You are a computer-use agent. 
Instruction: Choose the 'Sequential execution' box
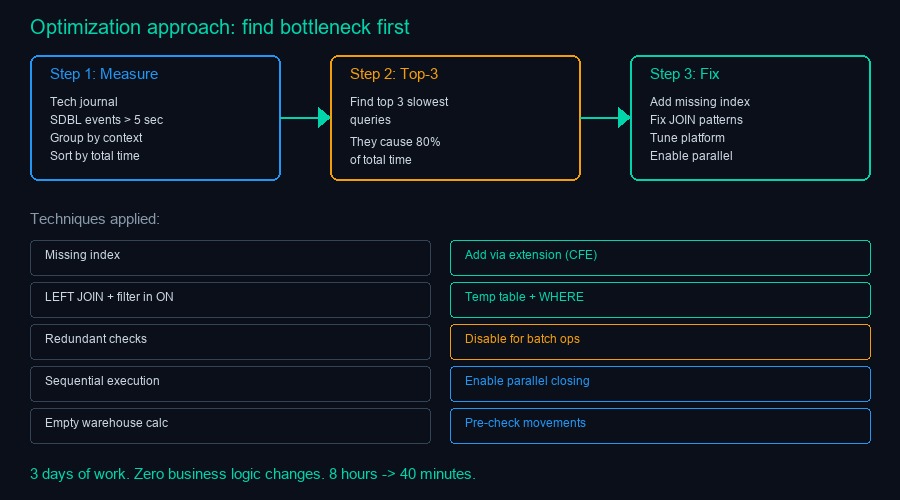point(230,383)
